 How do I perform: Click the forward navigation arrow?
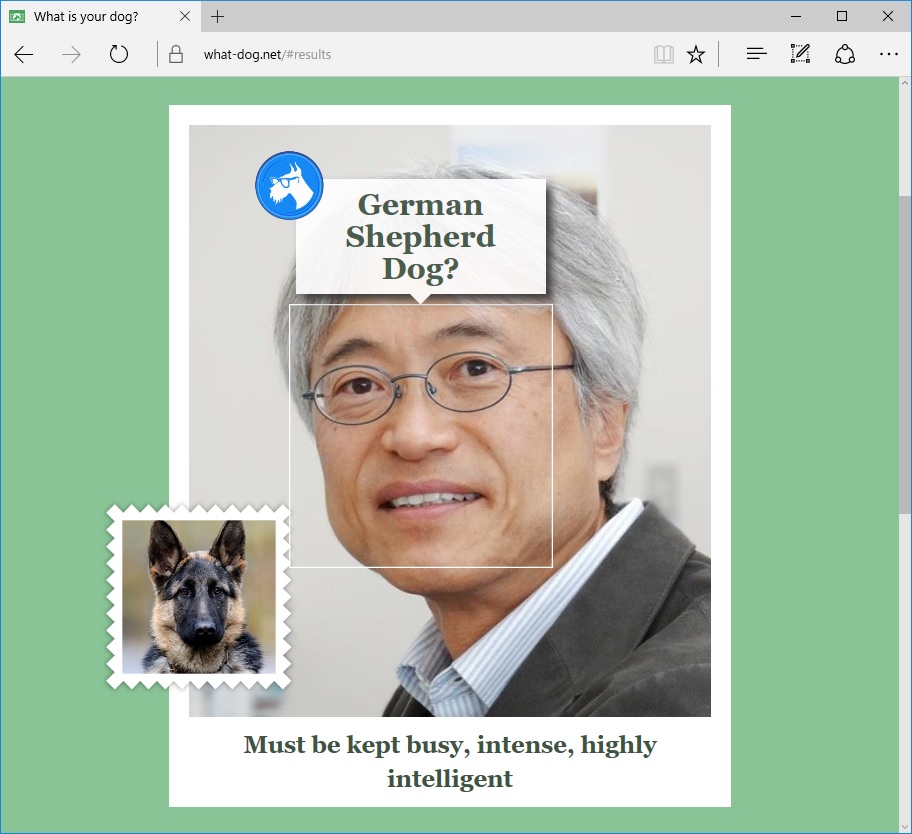[72, 55]
